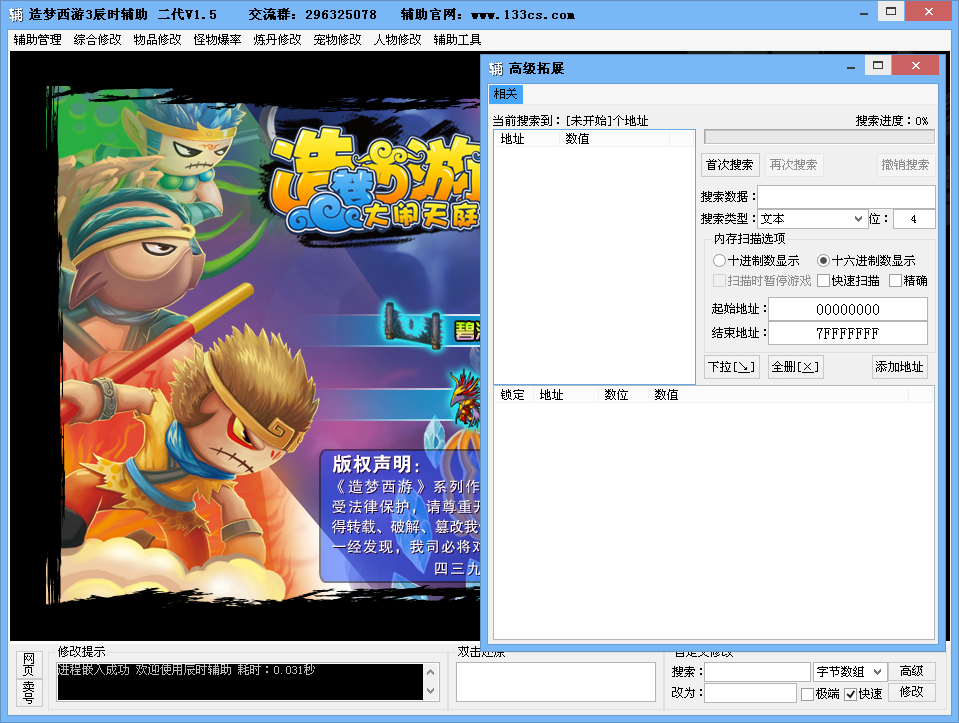Open the 宠物修改 menu
Viewport: 959px width, 723px height.
pyautogui.click(x=337, y=40)
